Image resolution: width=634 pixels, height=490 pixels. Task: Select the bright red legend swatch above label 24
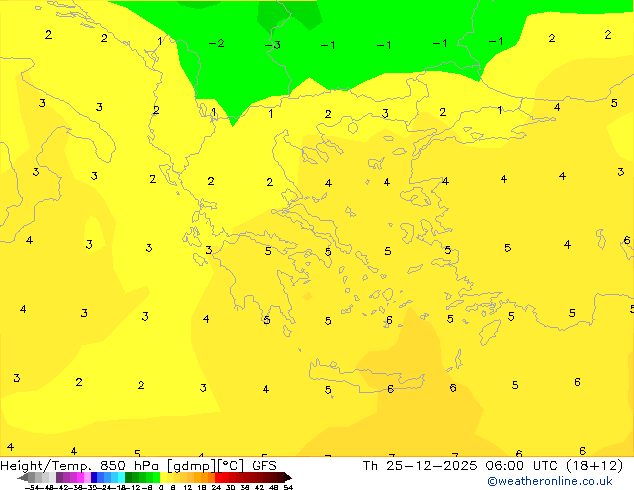(218, 477)
